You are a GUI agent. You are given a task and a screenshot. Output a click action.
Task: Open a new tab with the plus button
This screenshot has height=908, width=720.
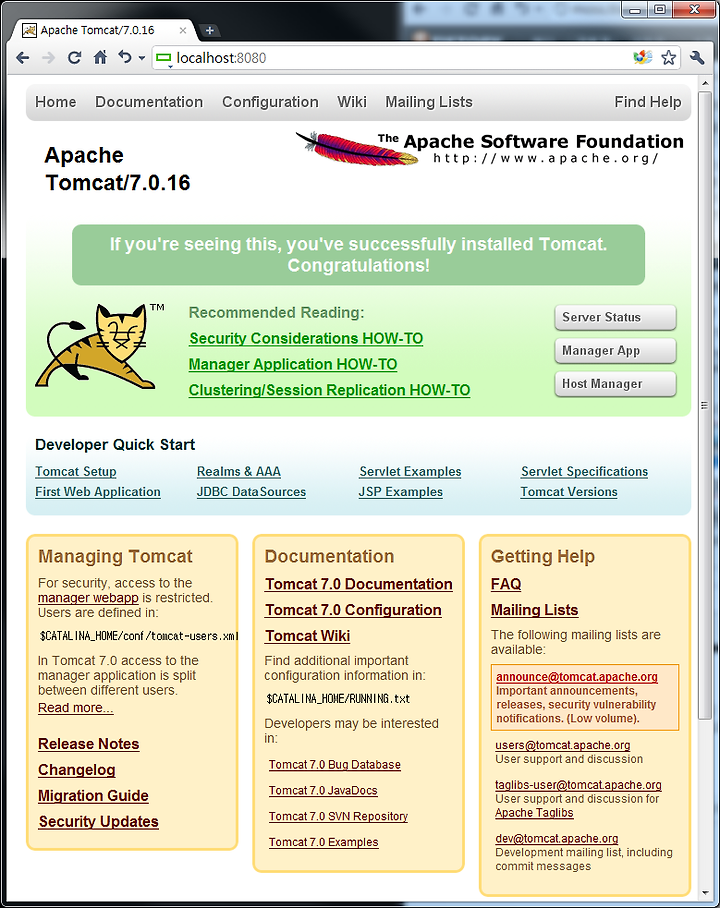[x=209, y=30]
